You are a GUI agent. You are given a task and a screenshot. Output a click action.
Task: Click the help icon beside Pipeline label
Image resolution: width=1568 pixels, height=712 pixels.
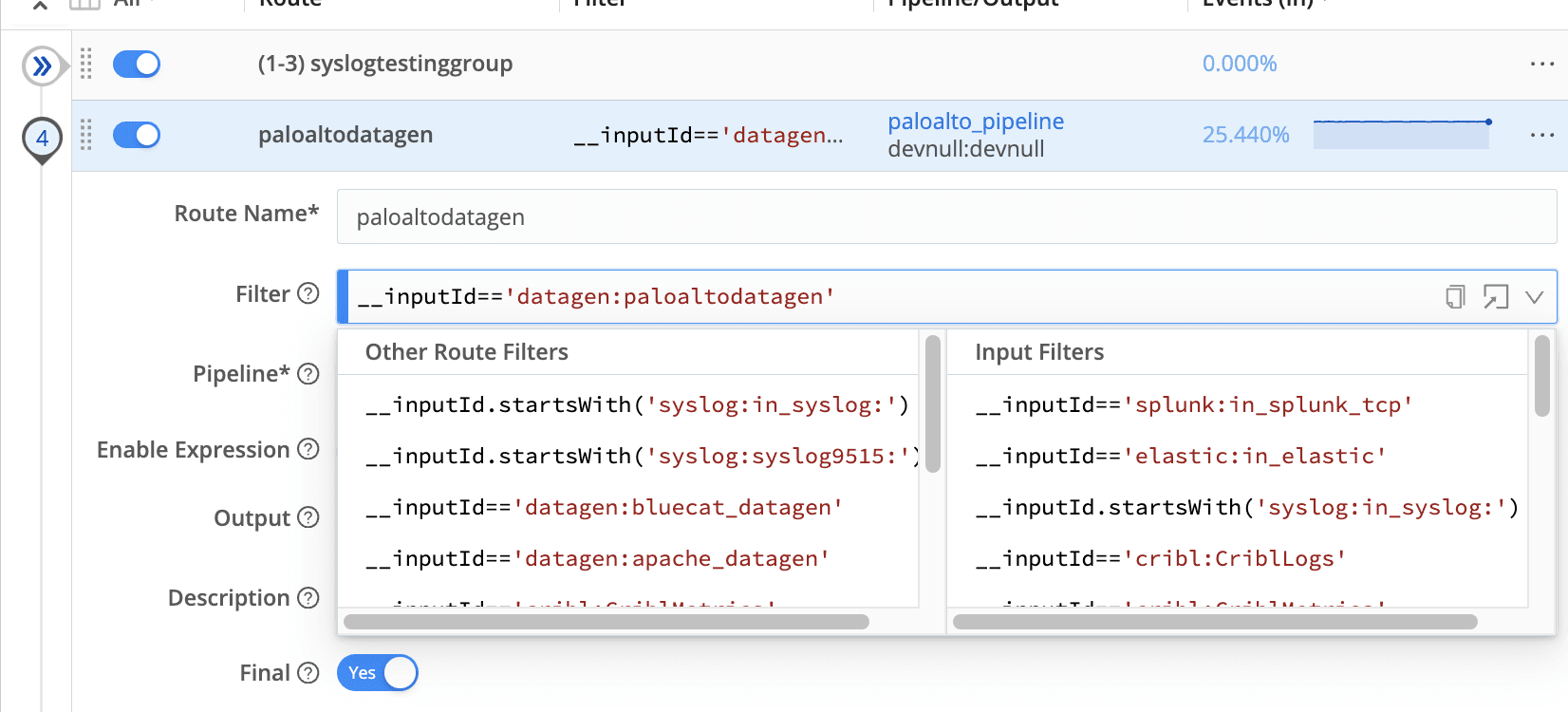pos(308,374)
